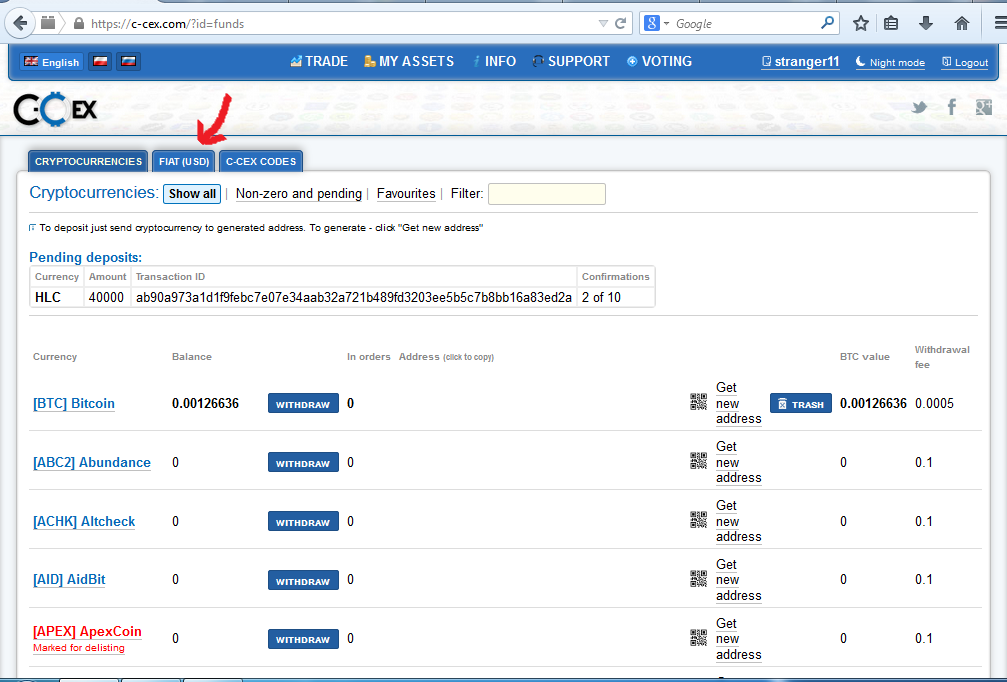Bookmark this page with the star icon
The height and width of the screenshot is (682, 1007).
click(x=861, y=24)
